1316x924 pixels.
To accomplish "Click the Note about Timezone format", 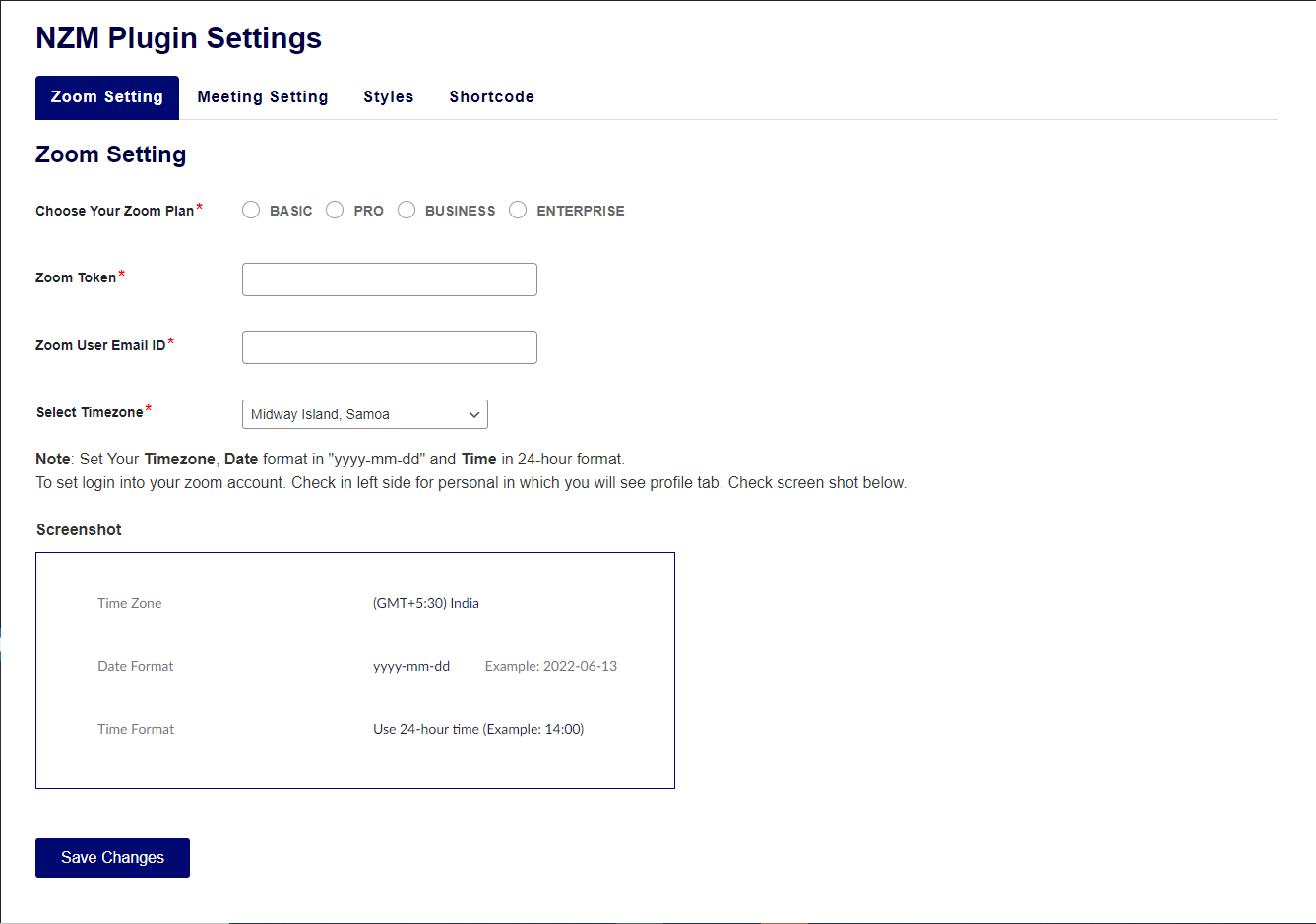I will pos(331,459).
